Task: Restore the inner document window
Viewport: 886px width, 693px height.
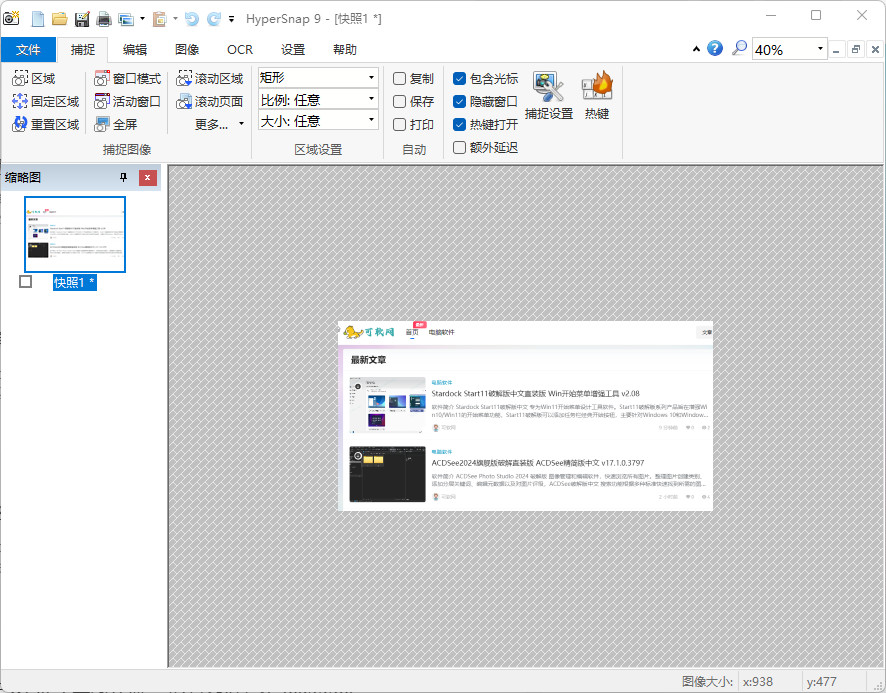Action: (856, 50)
